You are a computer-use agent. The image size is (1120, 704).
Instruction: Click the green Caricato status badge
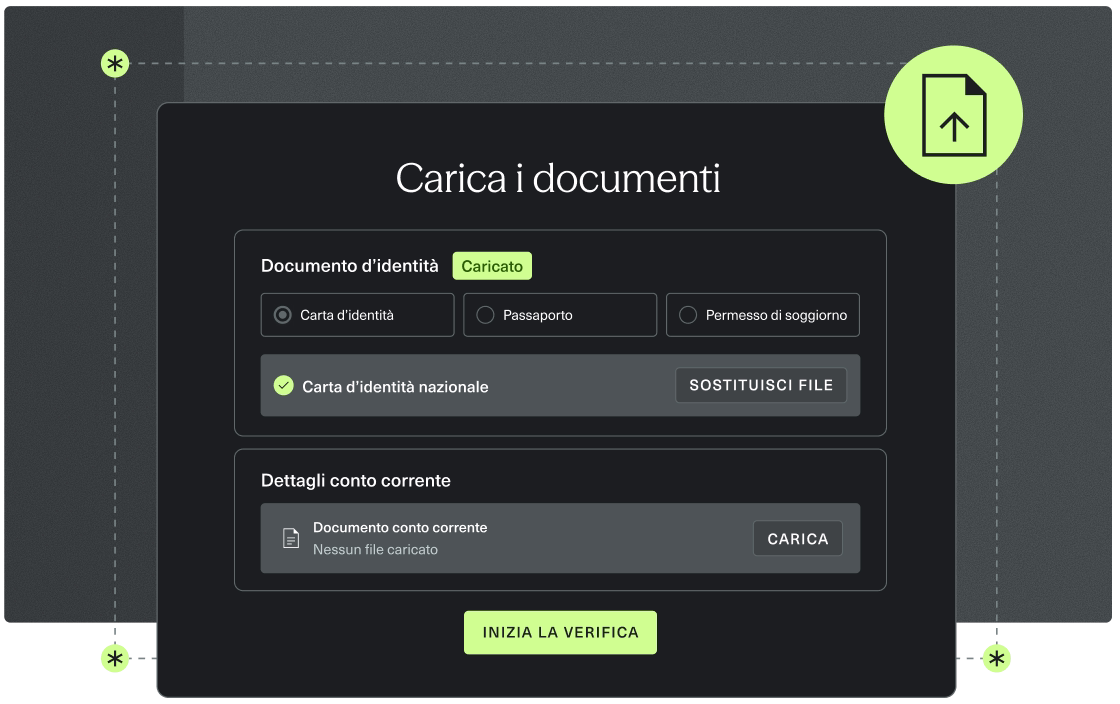(x=492, y=266)
